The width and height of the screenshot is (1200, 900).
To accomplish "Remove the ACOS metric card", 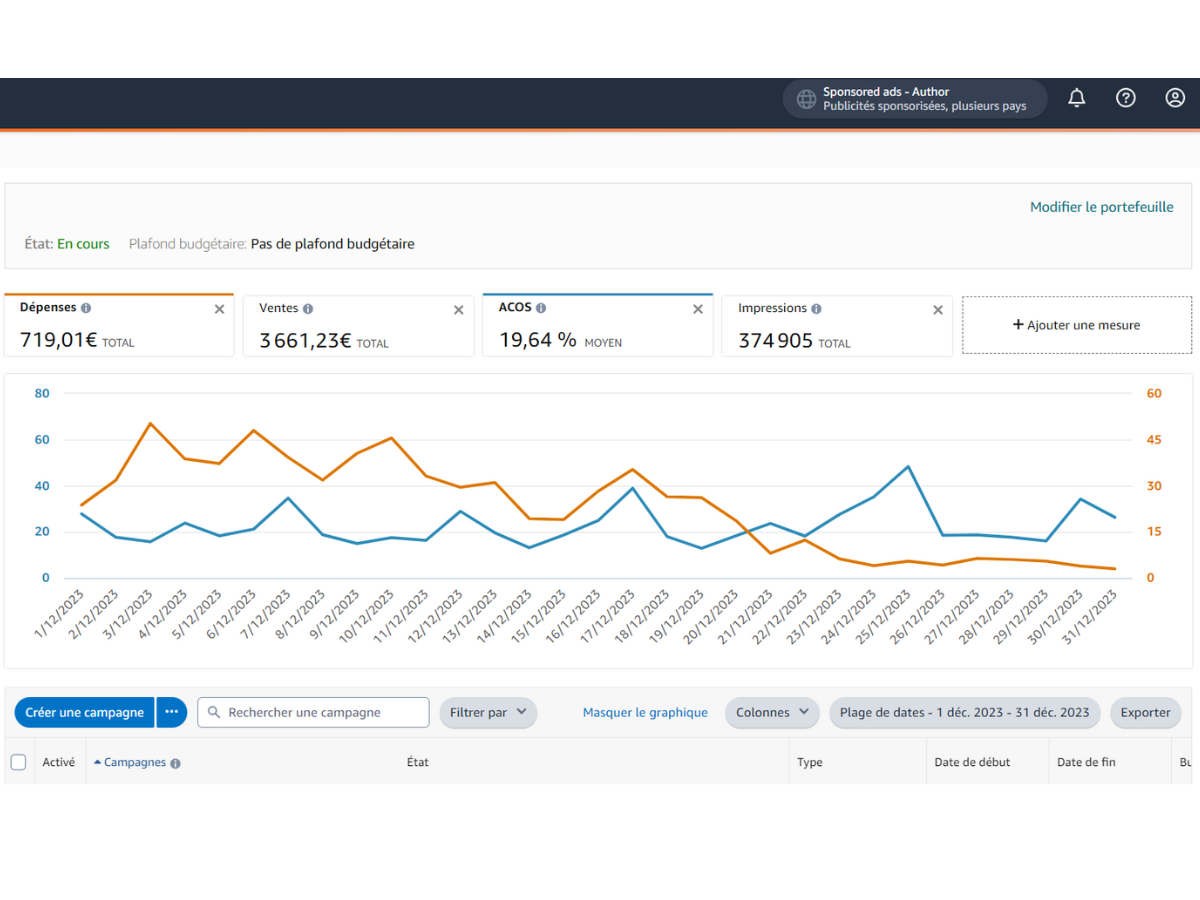I will pos(698,309).
